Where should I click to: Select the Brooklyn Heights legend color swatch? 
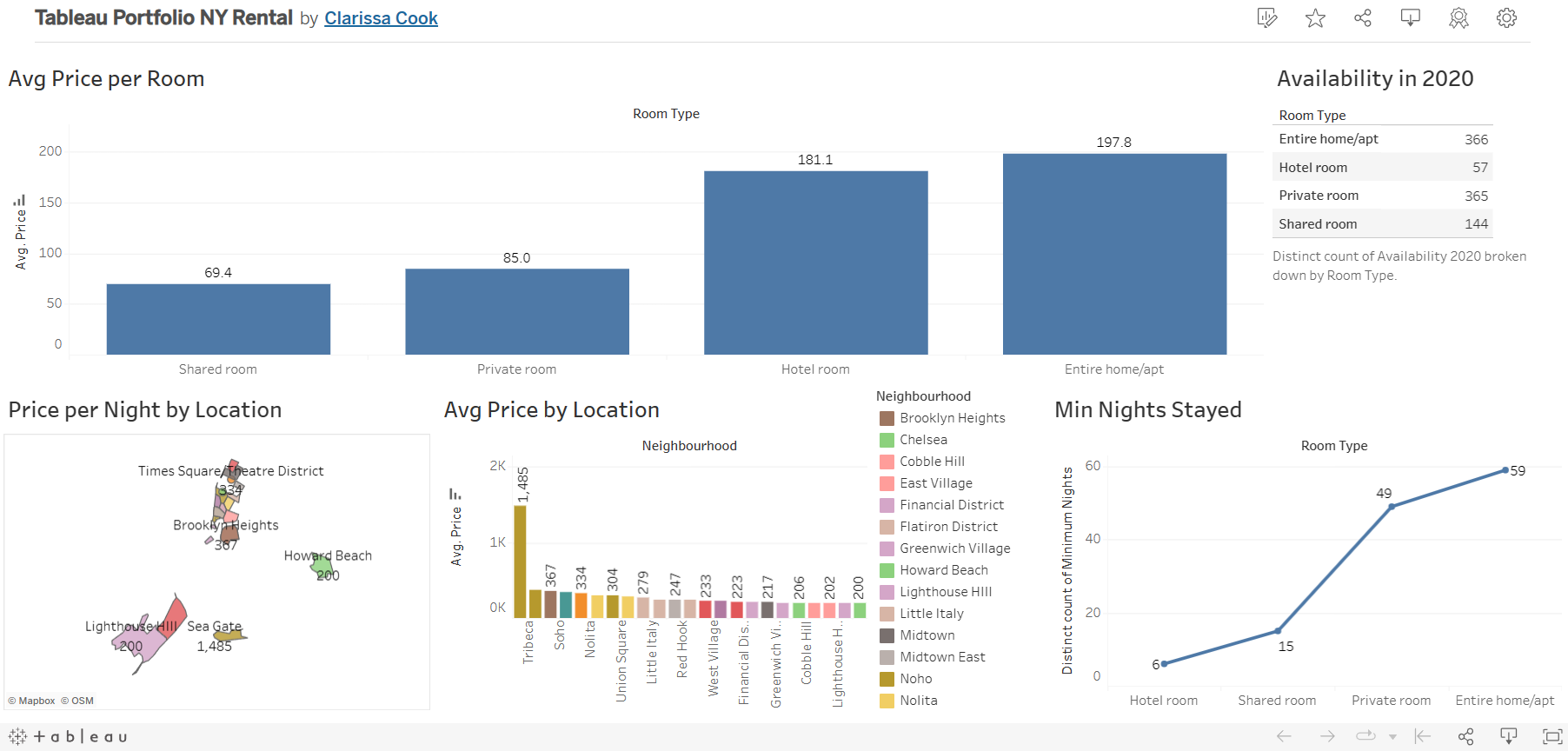pos(887,418)
